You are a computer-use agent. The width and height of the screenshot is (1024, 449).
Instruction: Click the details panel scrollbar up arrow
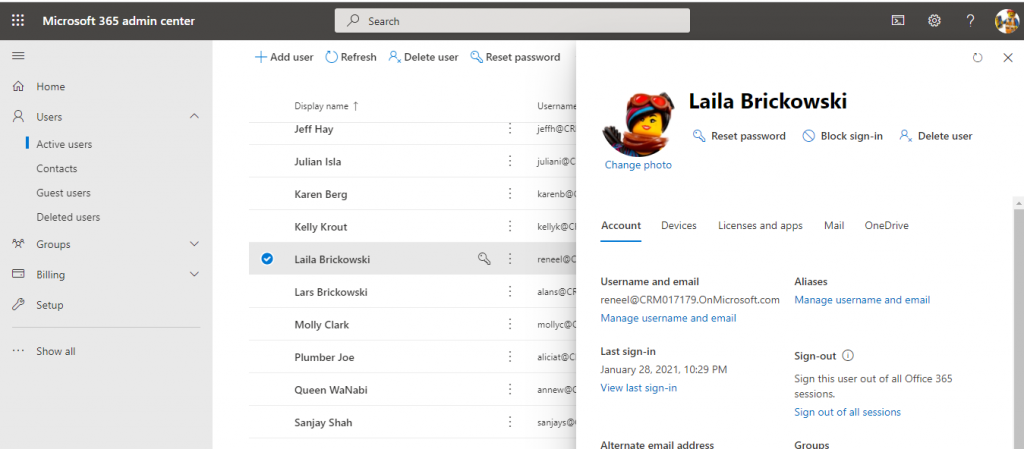(1018, 204)
